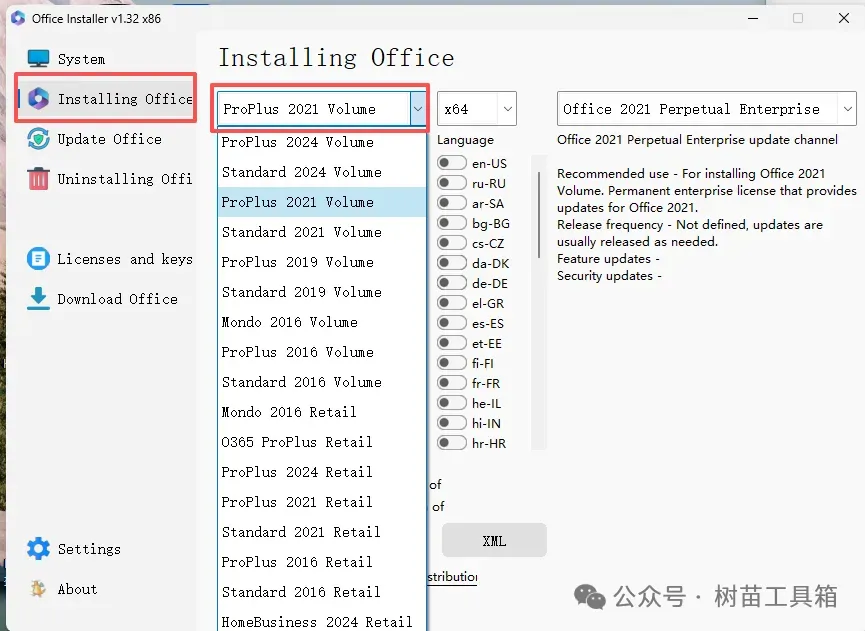Enable the hi-IN language toggle

[452, 423]
